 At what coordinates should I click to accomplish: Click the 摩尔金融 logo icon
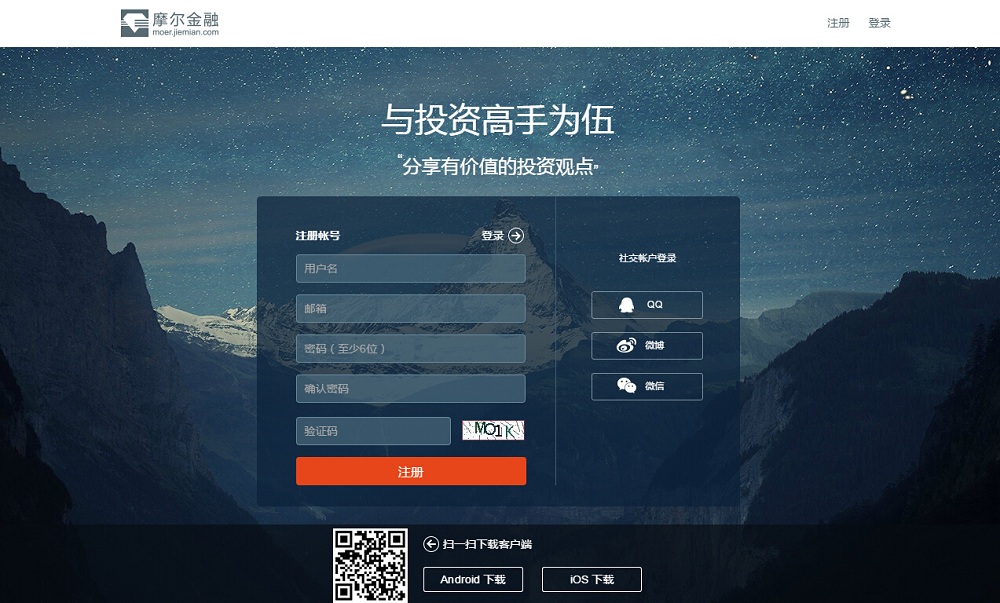coord(135,23)
